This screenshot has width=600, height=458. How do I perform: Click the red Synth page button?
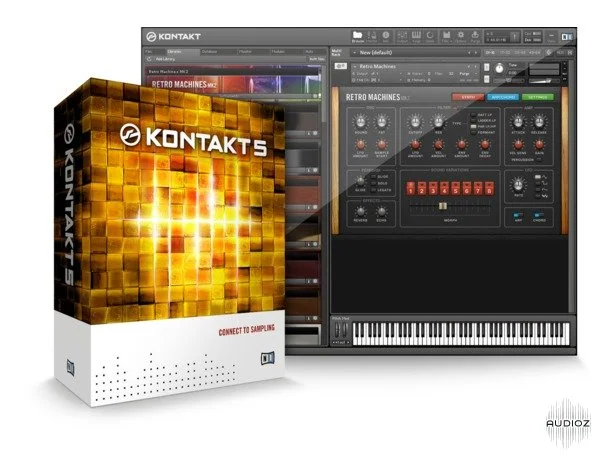pos(468,97)
